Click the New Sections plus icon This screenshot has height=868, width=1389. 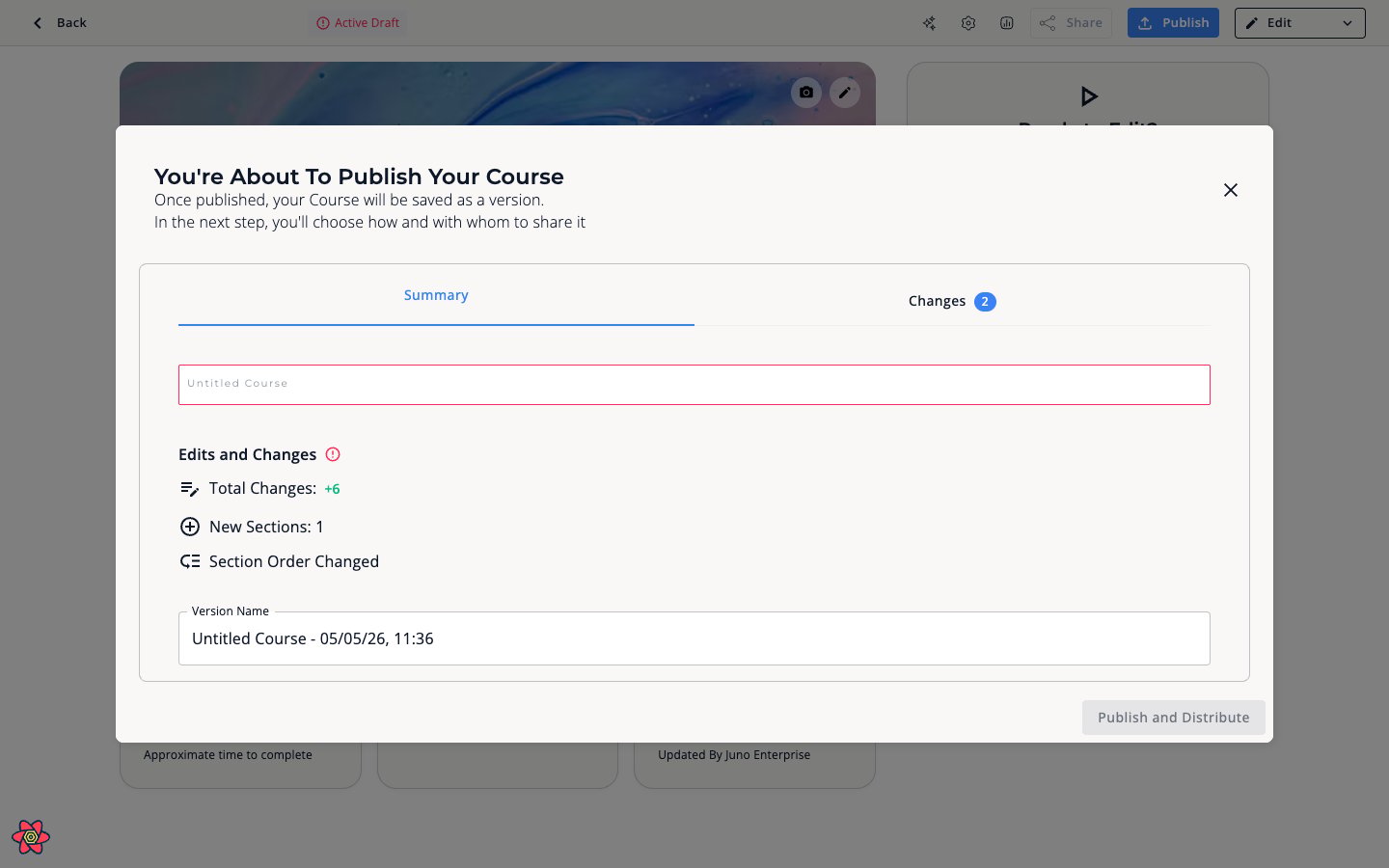tap(190, 527)
